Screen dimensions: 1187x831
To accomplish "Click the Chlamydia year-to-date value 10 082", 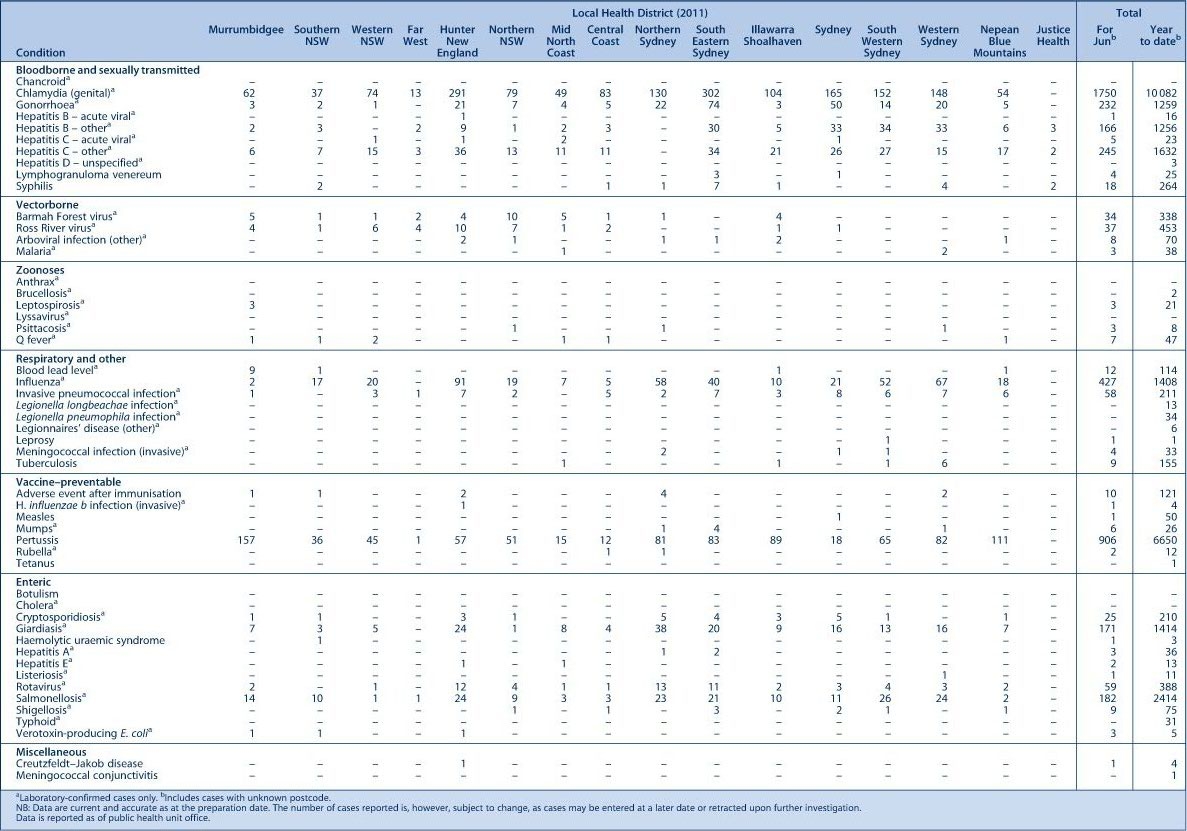I will tap(1159, 93).
